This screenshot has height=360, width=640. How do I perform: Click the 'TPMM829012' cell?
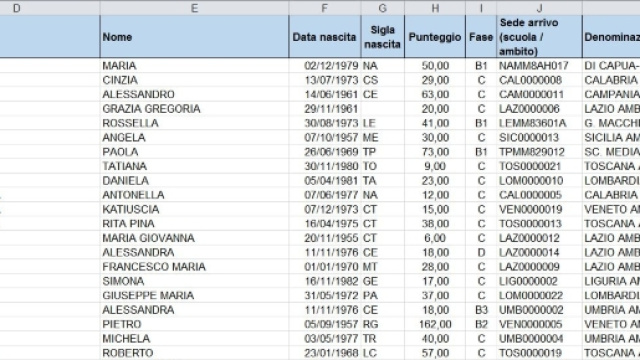540,152
